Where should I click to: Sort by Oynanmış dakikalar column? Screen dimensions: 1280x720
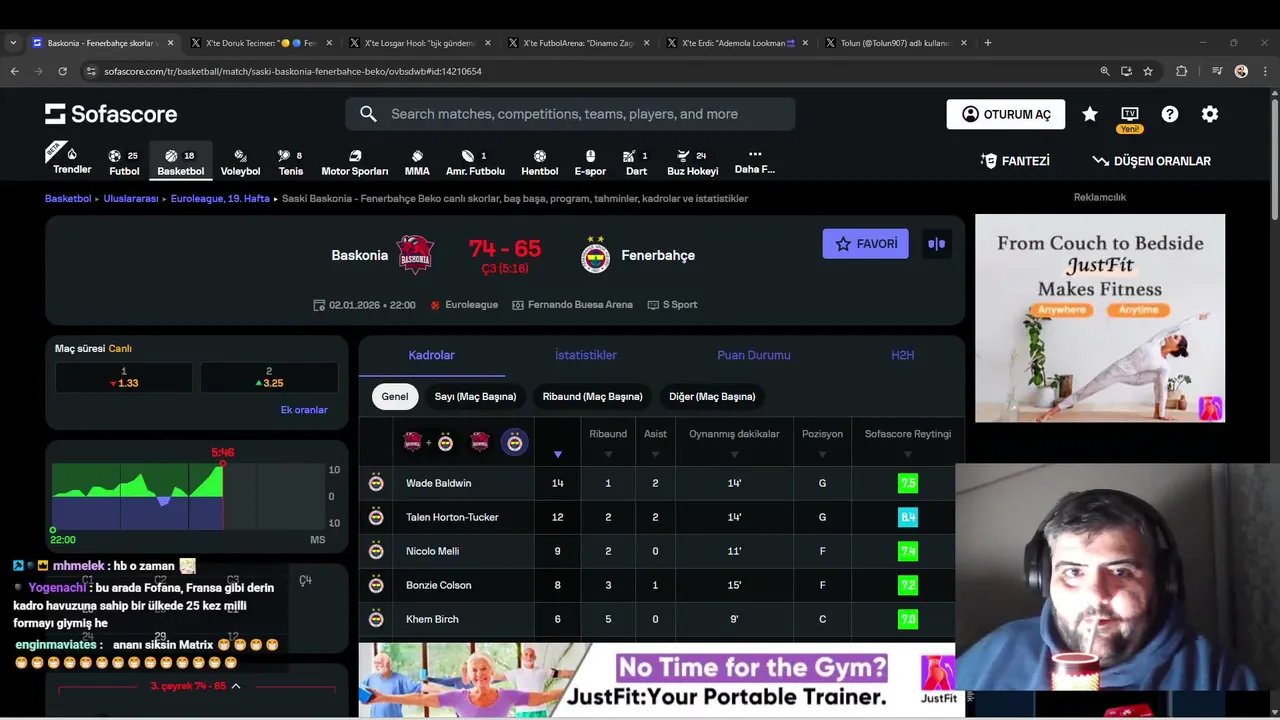coord(734,443)
